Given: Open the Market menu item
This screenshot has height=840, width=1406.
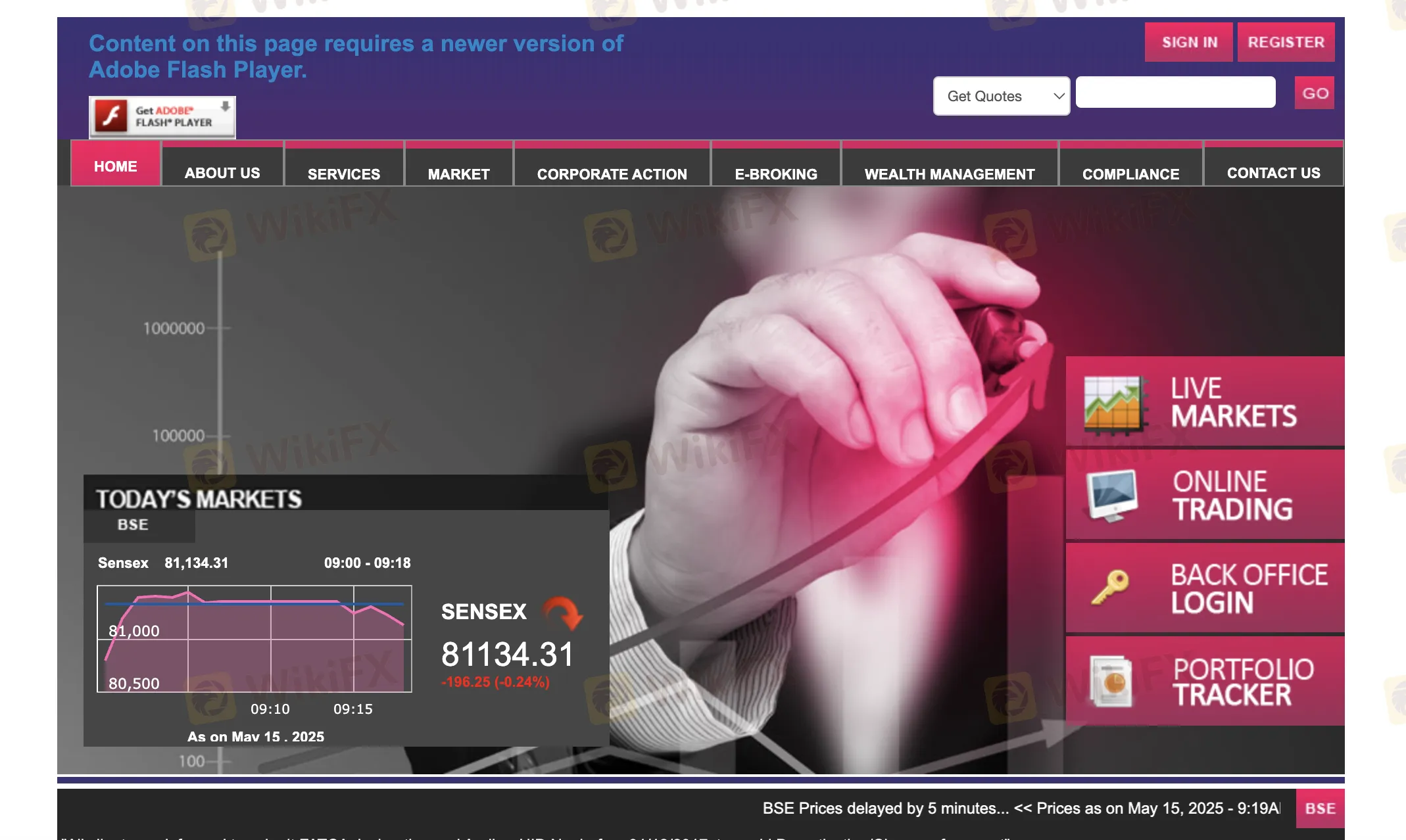Looking at the screenshot, I should (x=458, y=174).
